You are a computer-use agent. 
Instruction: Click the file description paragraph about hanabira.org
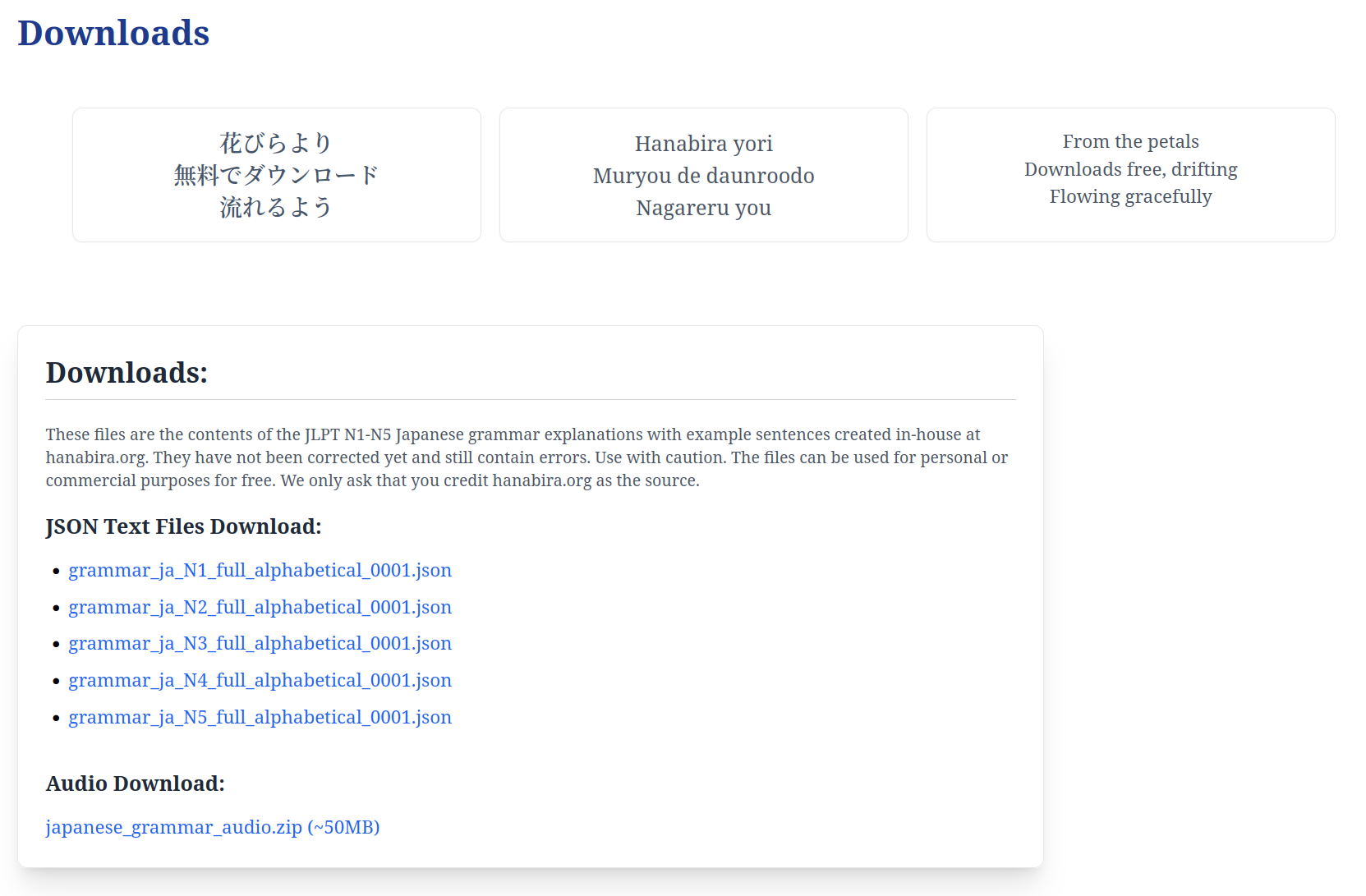pyautogui.click(x=526, y=457)
